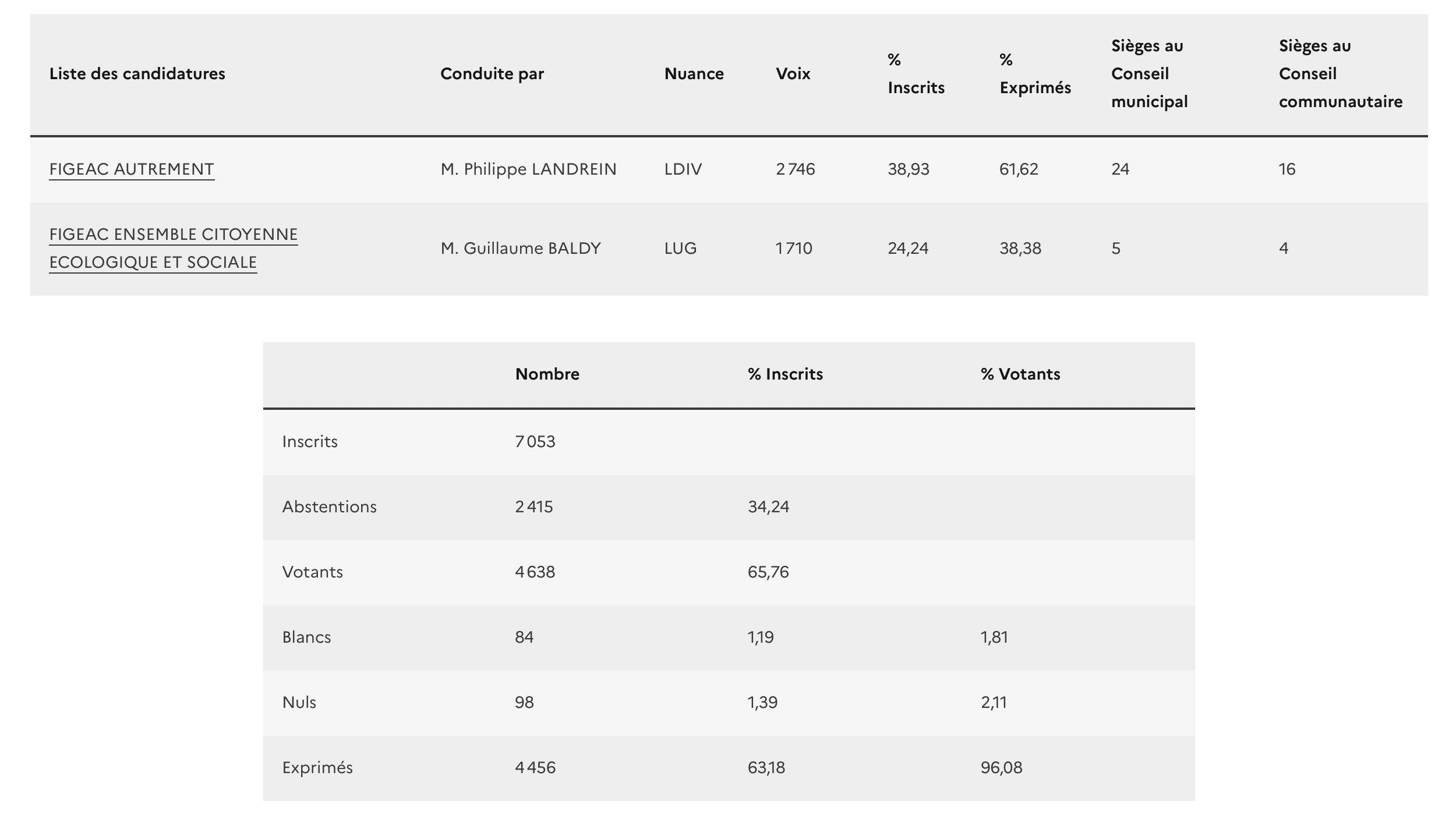
Task: Click the '% Exprimés' column header
Action: 1035,74
